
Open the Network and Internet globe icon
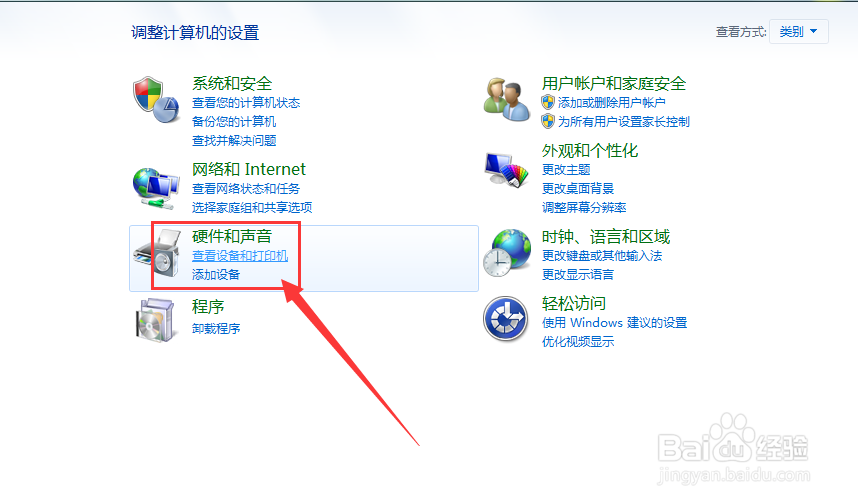coord(156,189)
